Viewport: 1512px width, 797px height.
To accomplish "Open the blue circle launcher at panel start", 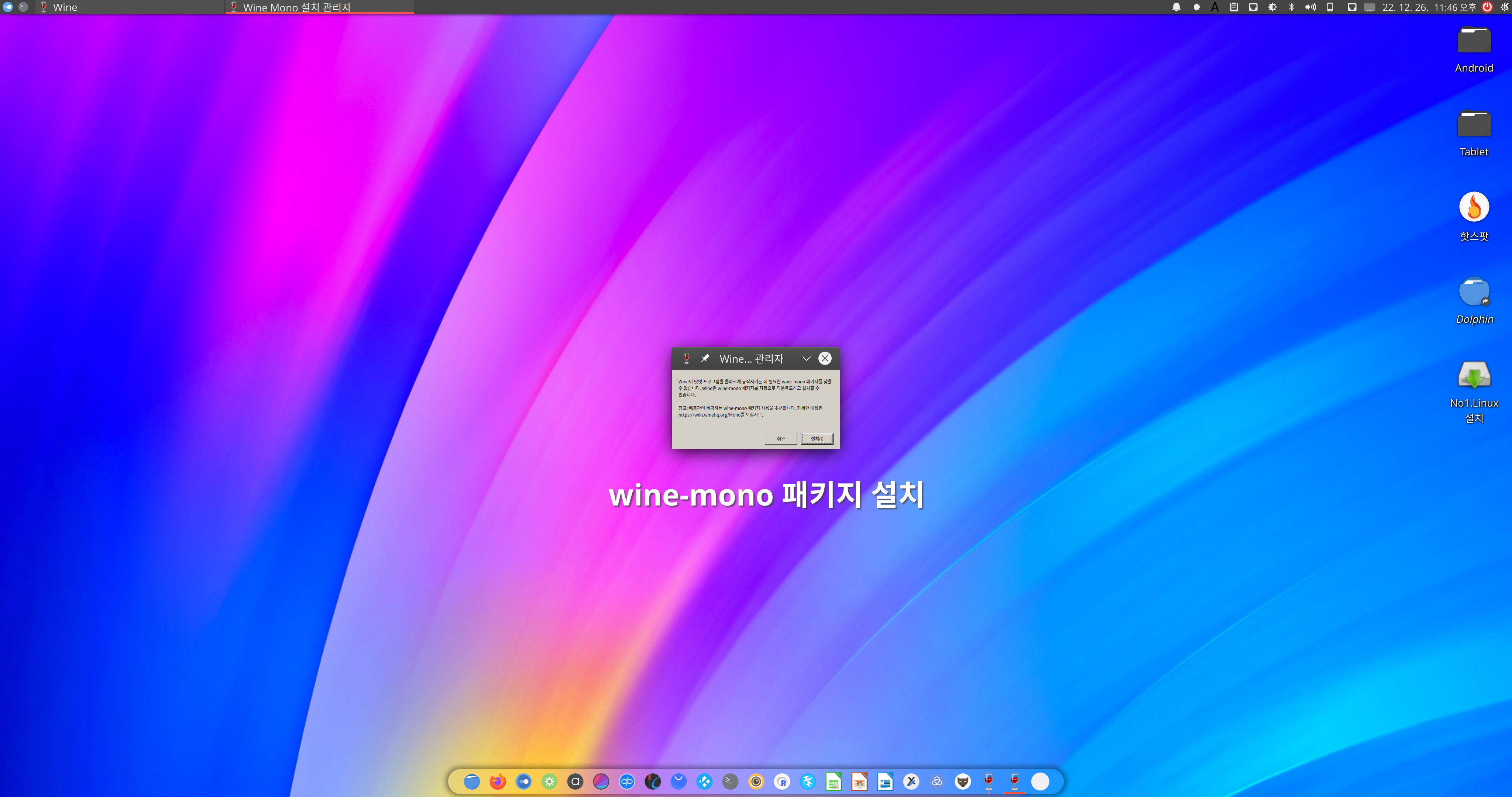I will [8, 7].
